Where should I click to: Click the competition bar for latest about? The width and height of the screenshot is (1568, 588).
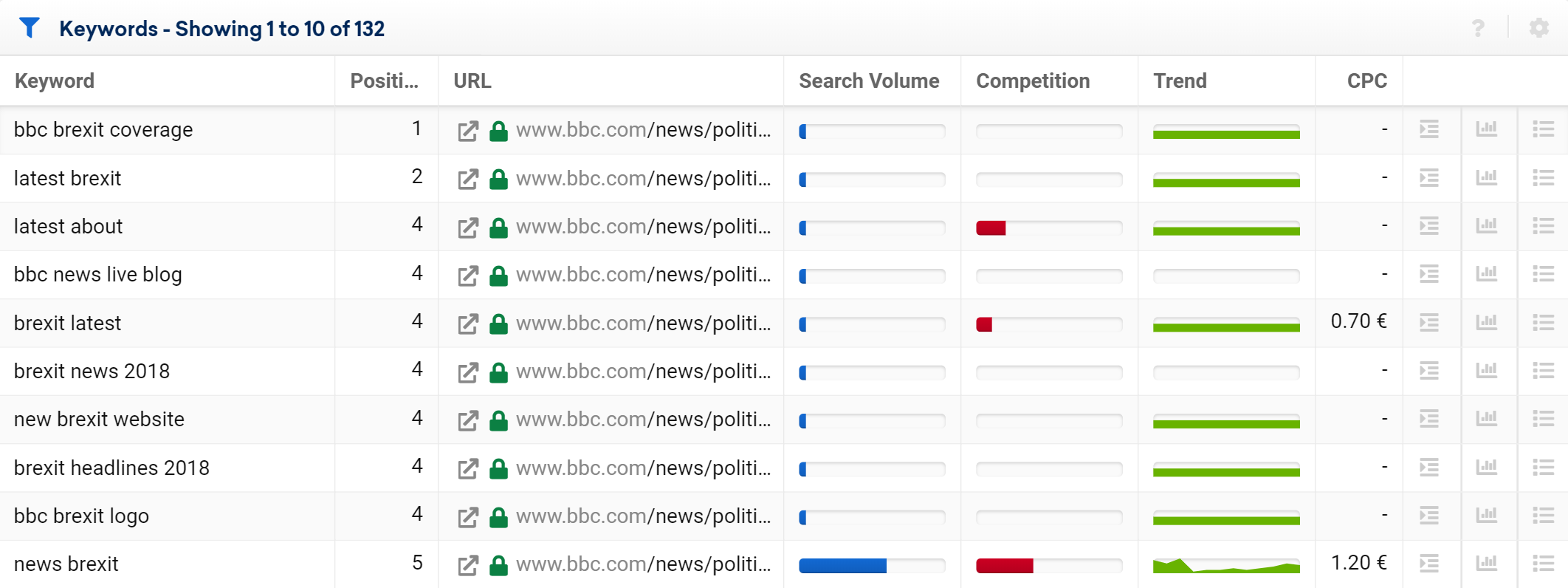1049,228
